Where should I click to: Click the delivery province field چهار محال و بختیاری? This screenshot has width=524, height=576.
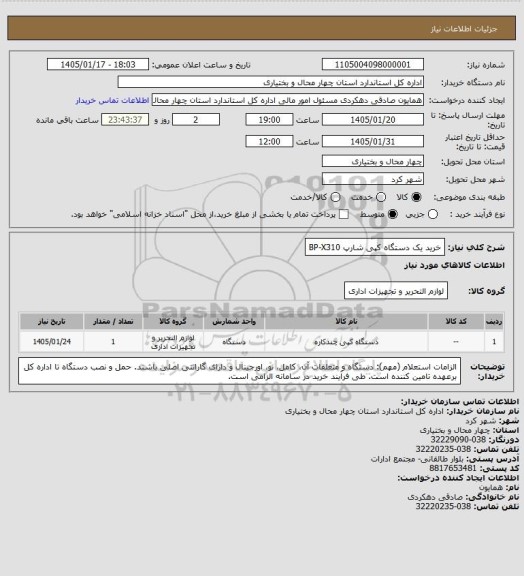[x=373, y=161]
